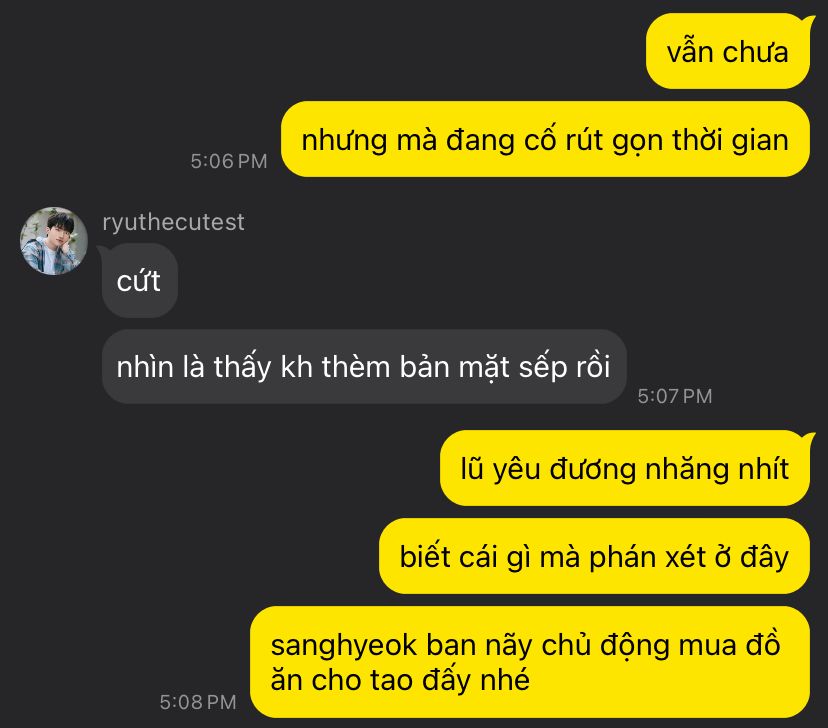Tap the 5:06 PM timestamp
The width and height of the screenshot is (828, 728).
229,161
